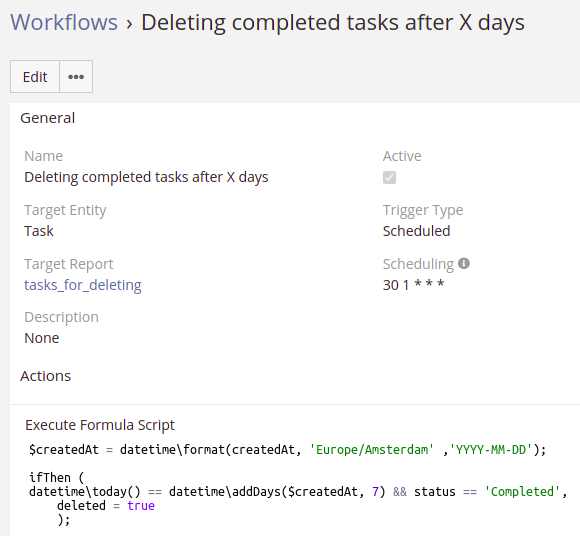The height and width of the screenshot is (536, 580).
Task: Click the workflow name field value
Action: pyautogui.click(x=146, y=177)
